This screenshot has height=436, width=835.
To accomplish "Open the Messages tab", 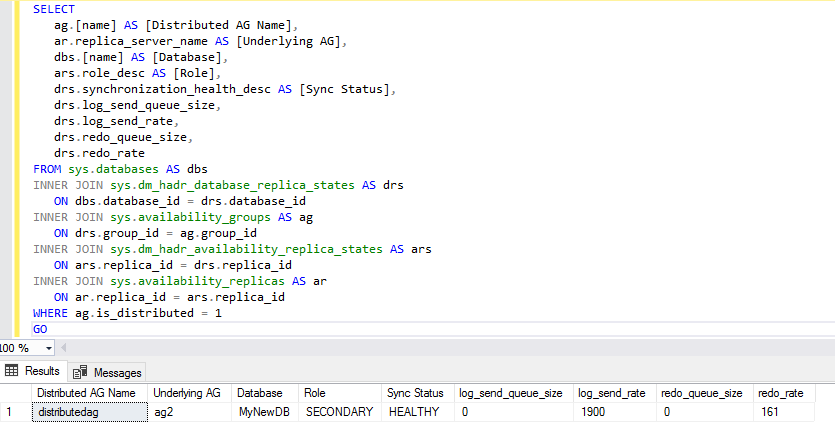I will (x=107, y=372).
